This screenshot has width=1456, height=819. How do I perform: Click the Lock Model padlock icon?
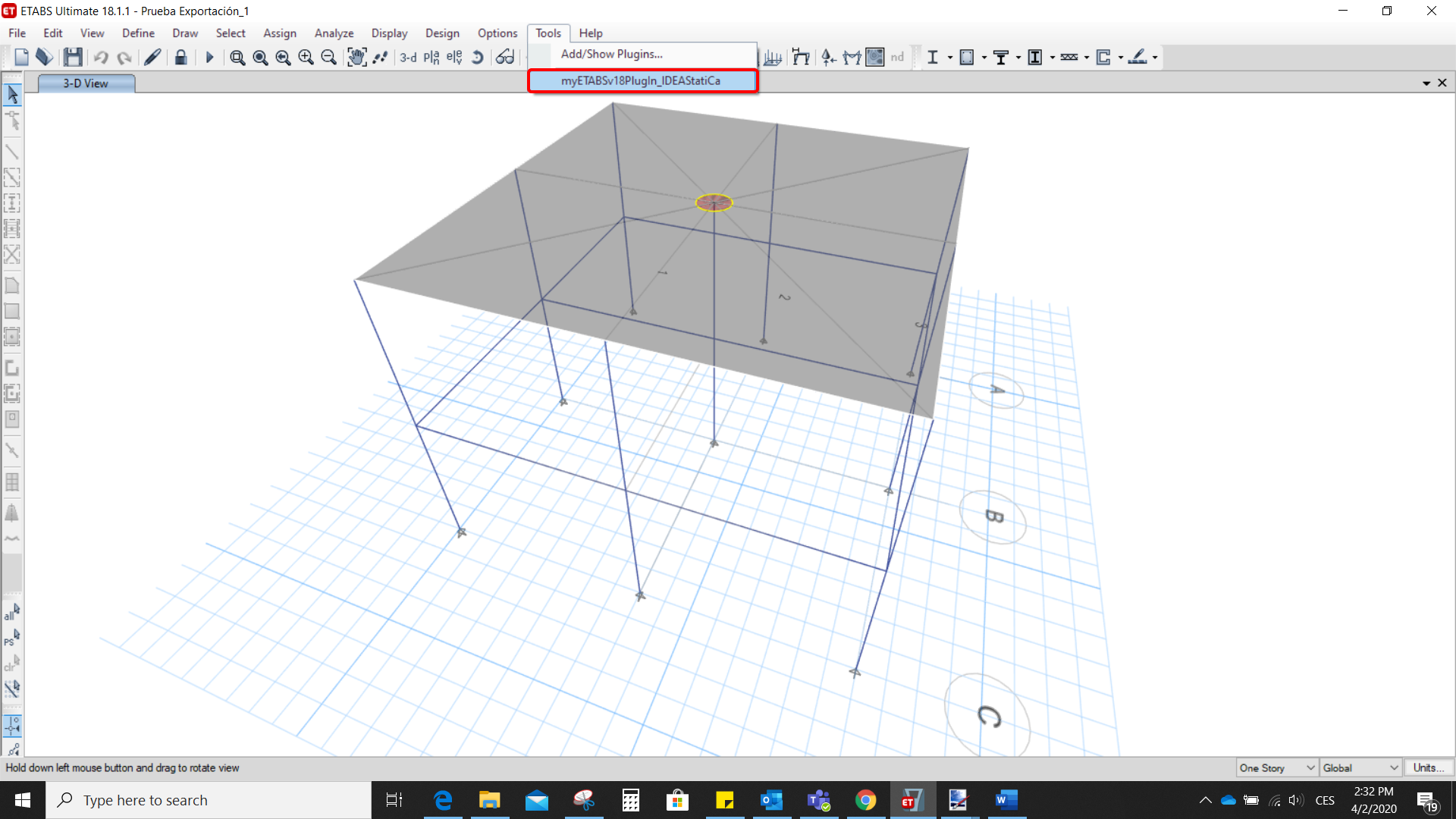point(180,57)
